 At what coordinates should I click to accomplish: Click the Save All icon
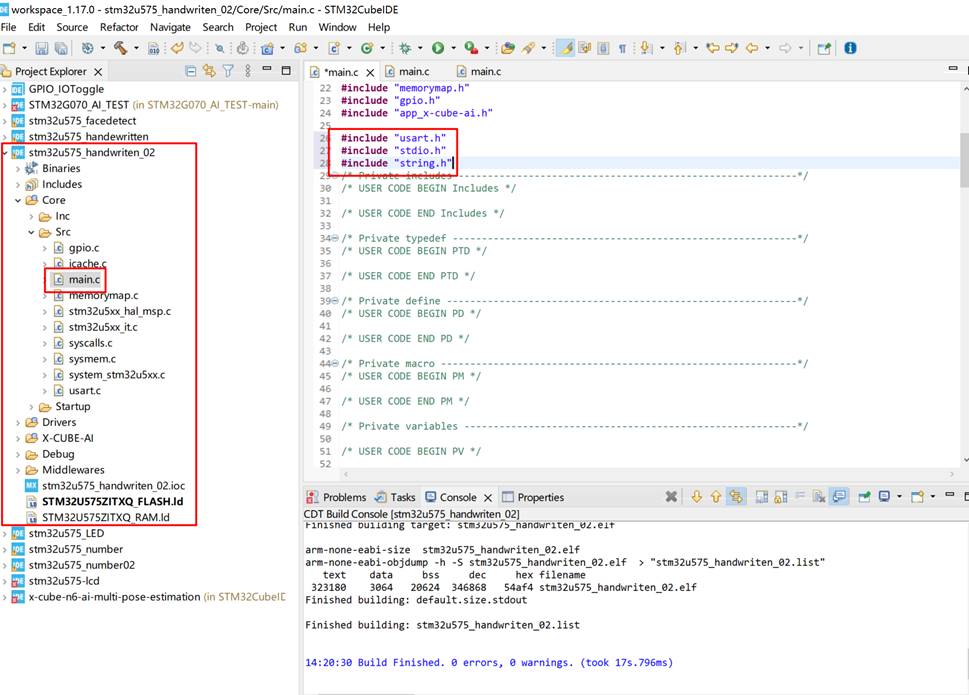click(x=61, y=48)
